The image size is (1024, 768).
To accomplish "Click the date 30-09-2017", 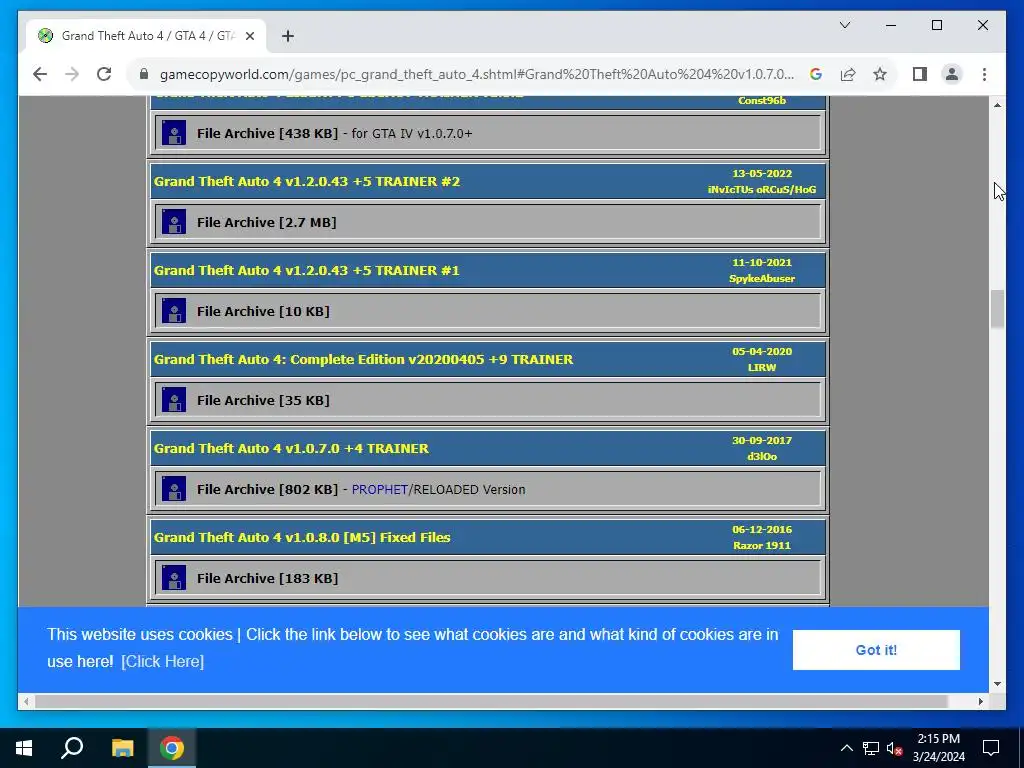I will pyautogui.click(x=761, y=440).
